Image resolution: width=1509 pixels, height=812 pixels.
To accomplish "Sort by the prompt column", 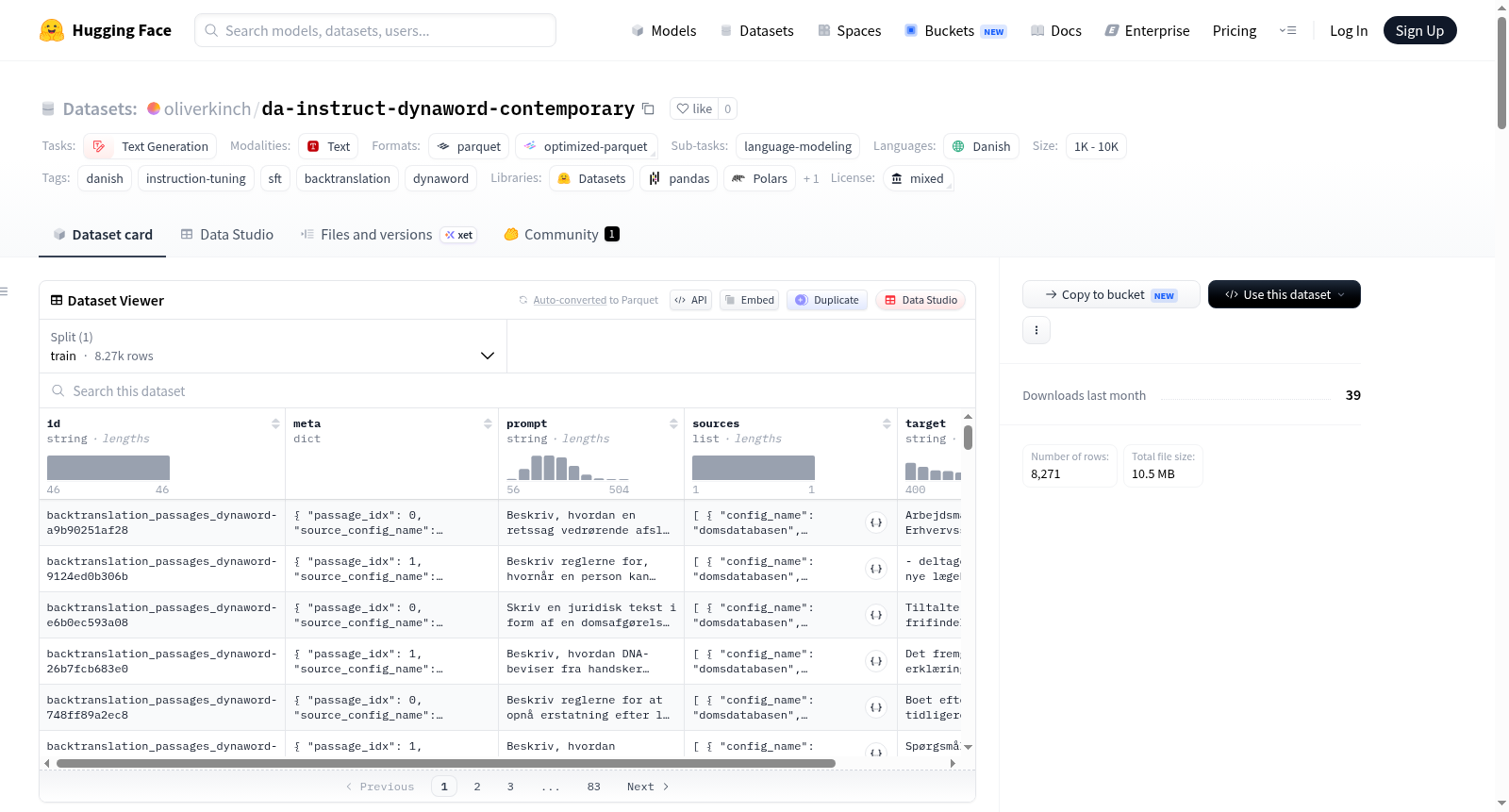I will tap(673, 423).
